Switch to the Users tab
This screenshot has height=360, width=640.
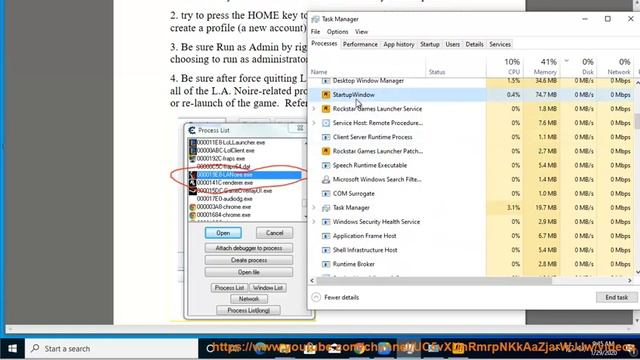(452, 44)
